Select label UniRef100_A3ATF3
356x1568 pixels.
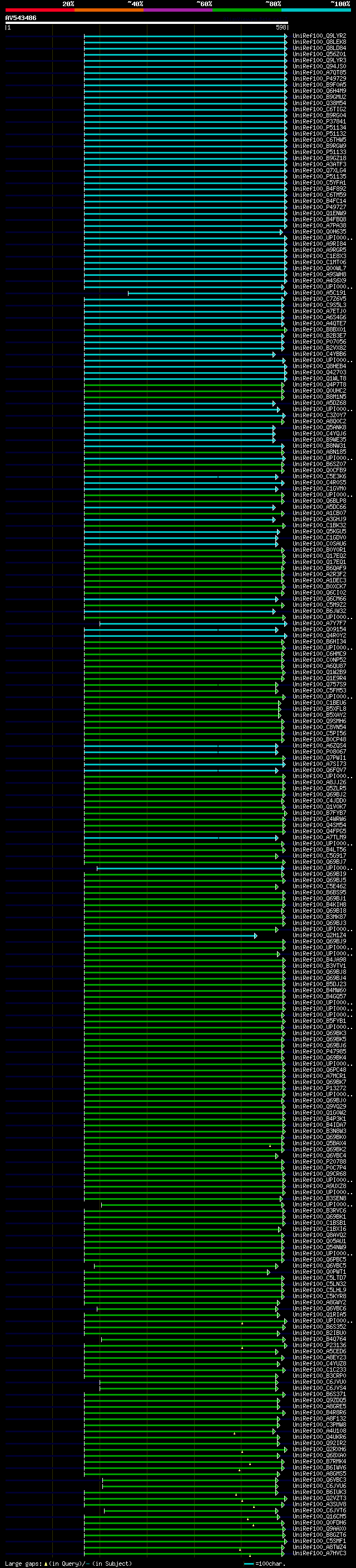[319, 165]
